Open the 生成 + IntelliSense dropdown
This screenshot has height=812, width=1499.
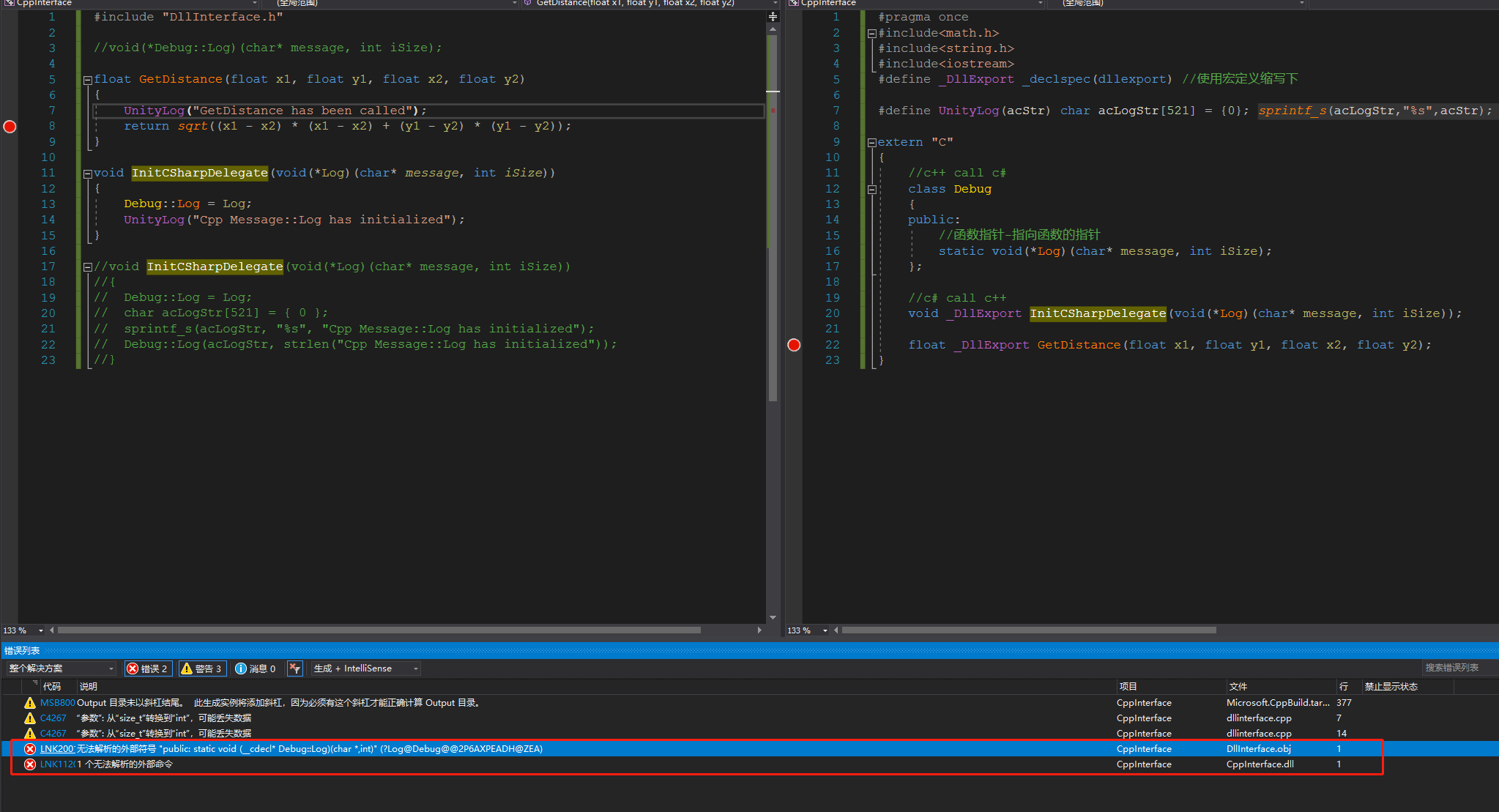(x=365, y=668)
